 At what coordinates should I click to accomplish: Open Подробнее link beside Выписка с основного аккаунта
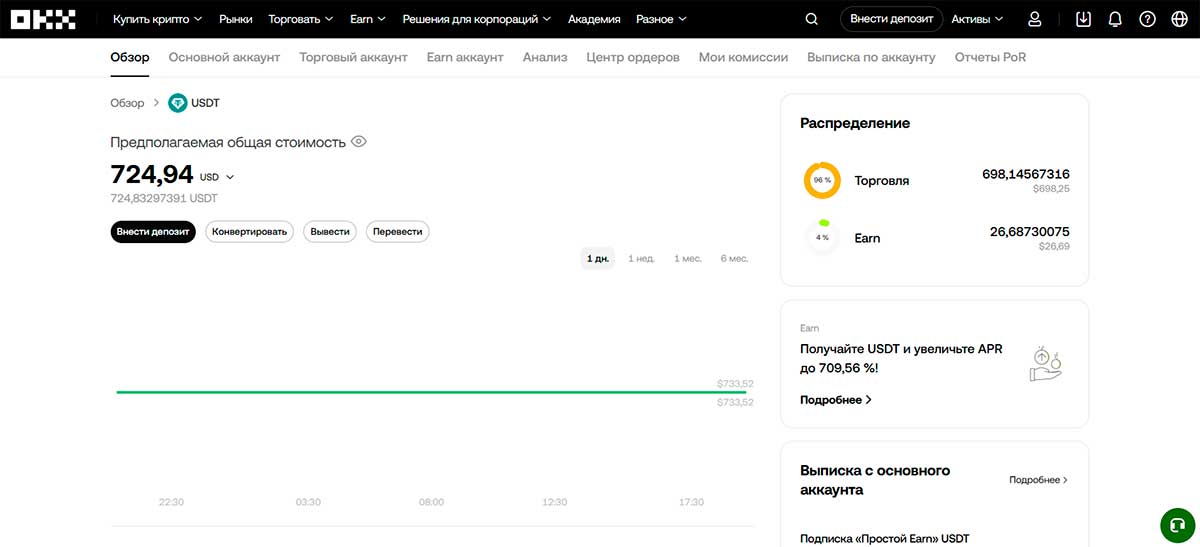(x=1039, y=480)
